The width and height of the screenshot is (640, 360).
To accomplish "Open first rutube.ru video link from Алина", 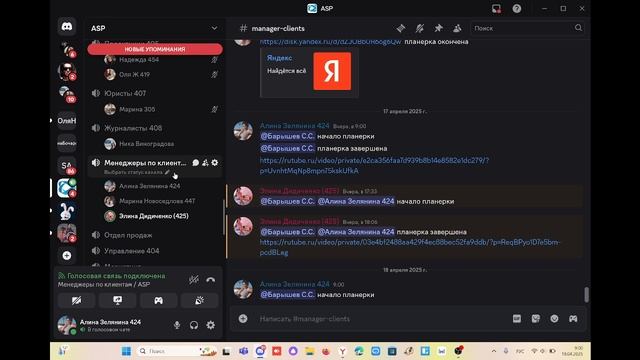I will tap(374, 165).
